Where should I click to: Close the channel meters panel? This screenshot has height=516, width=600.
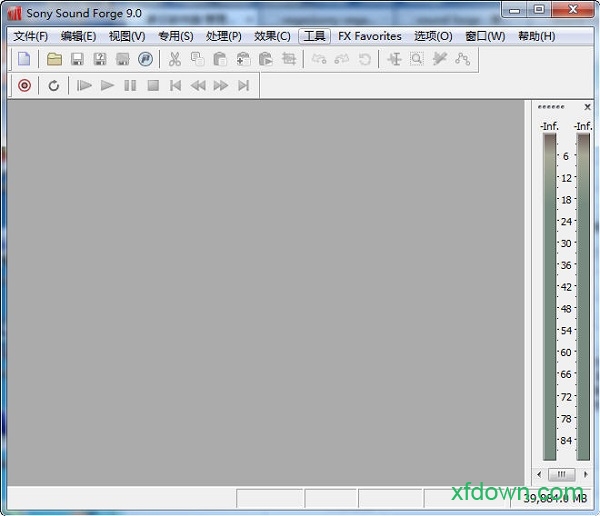click(587, 107)
